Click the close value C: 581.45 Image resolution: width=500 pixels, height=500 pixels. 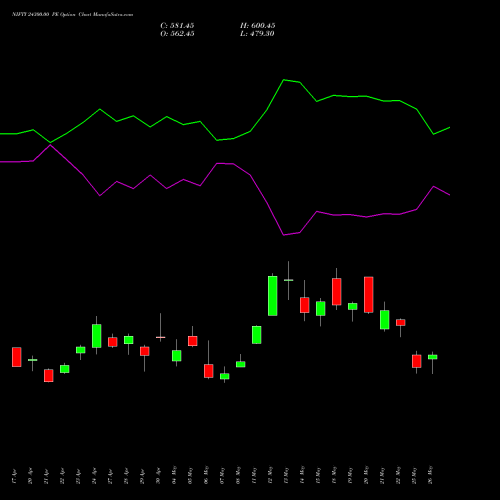[x=177, y=26]
